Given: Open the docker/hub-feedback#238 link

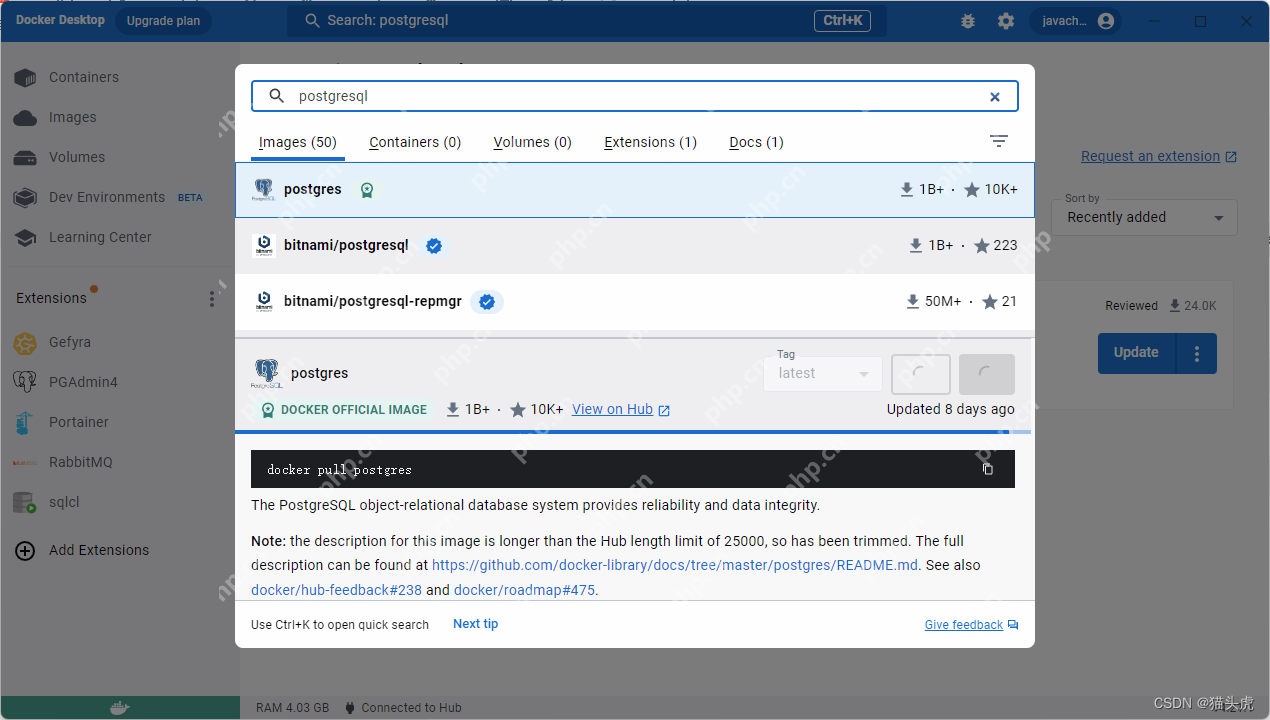Looking at the screenshot, I should click(x=336, y=590).
